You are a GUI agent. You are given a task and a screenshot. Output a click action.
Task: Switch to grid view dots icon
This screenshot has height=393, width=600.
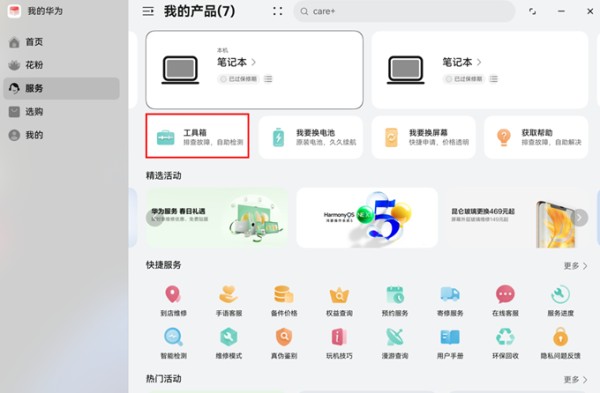coord(278,11)
